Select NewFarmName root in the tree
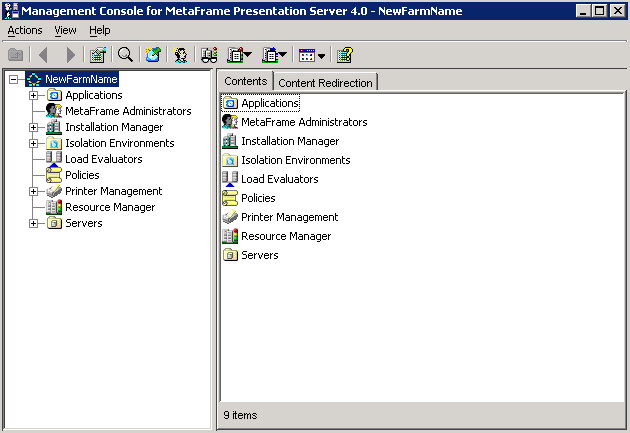This screenshot has height=433, width=630. [81, 79]
